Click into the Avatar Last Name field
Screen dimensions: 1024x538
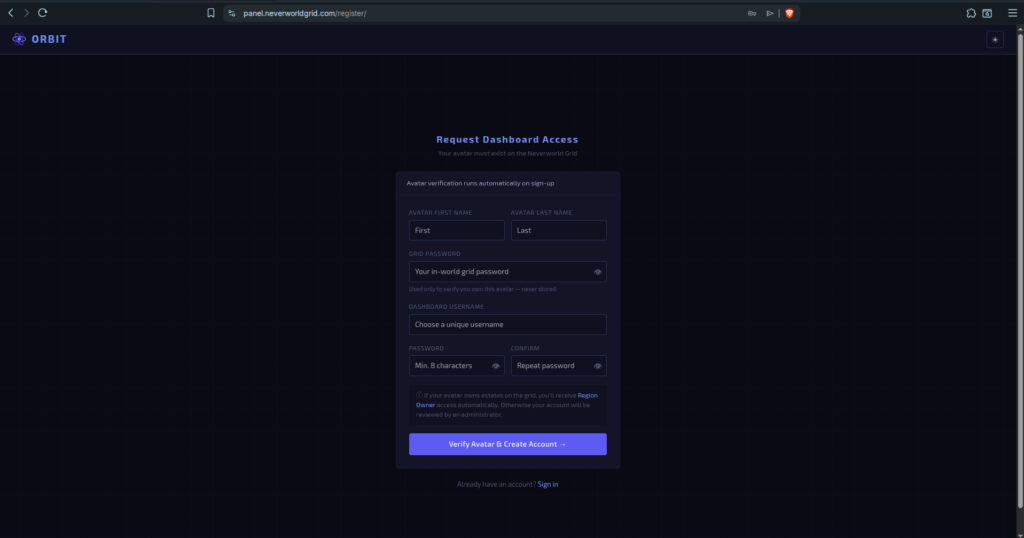coord(558,230)
